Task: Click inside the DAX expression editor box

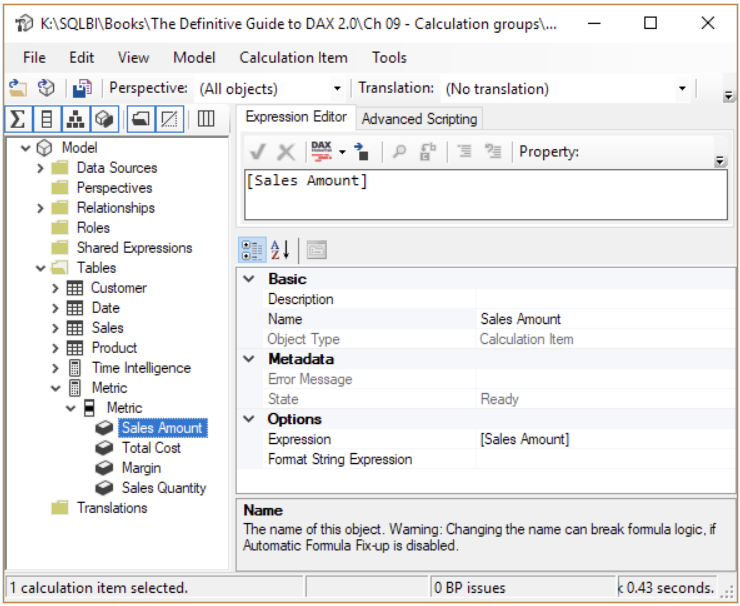Action: [486, 195]
